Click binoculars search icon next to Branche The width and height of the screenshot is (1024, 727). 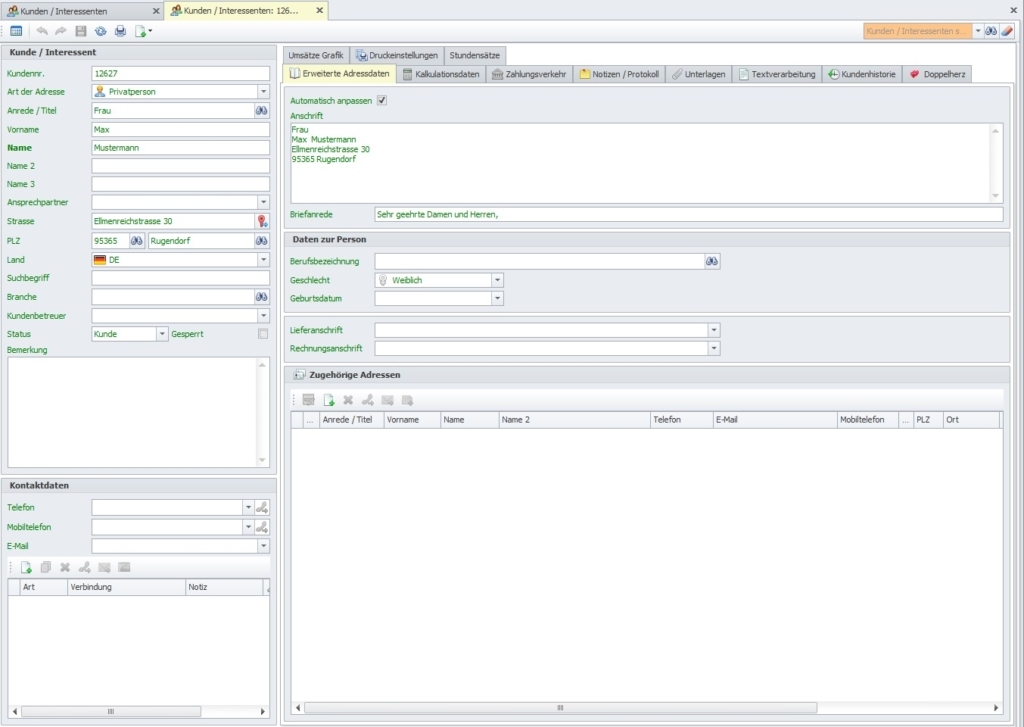[262, 297]
